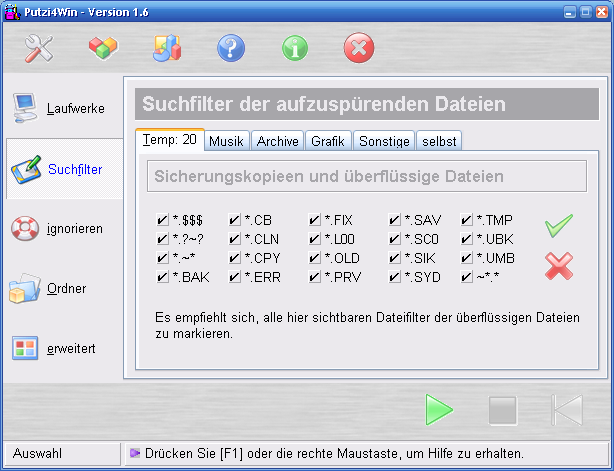Viewport: 614px width, 471px height.
Task: Select all filters with green checkmark
Action: [x=559, y=226]
